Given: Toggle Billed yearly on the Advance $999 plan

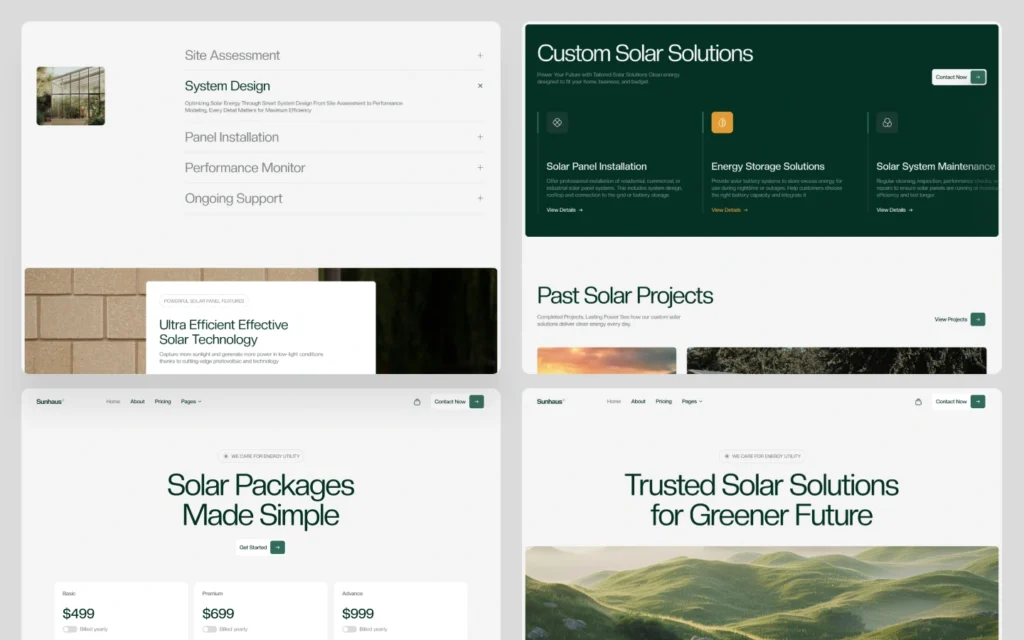Looking at the screenshot, I should click(349, 629).
